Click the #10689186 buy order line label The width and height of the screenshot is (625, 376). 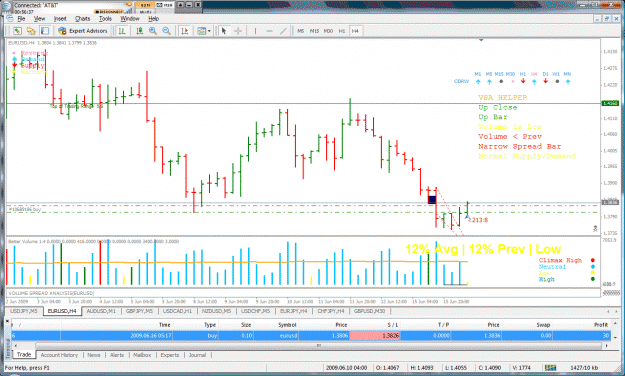pos(25,209)
